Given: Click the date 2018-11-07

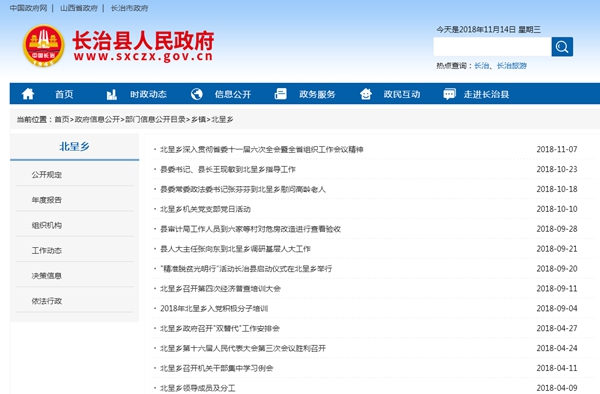Looking at the screenshot, I should click(557, 150).
